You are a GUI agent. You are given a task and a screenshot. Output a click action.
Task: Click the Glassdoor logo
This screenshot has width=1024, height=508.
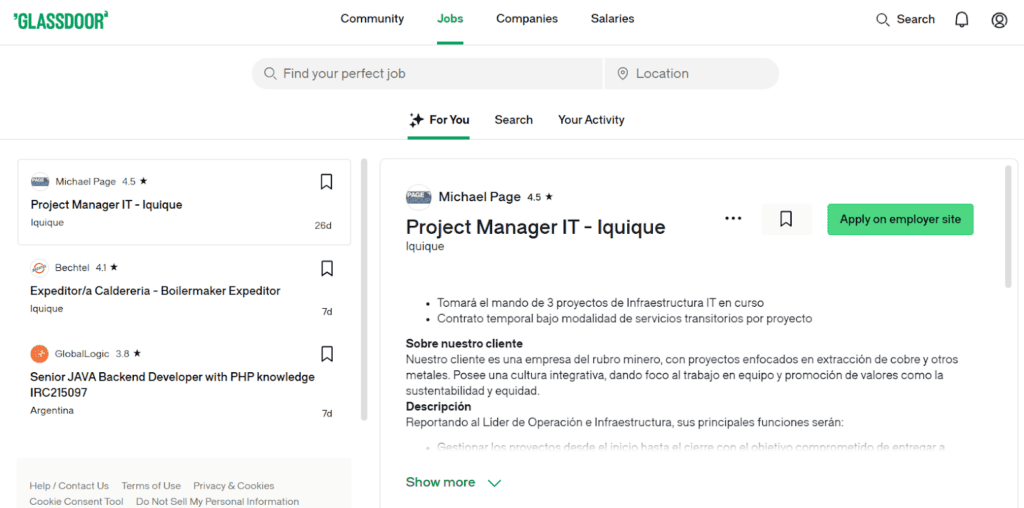pos(60,20)
